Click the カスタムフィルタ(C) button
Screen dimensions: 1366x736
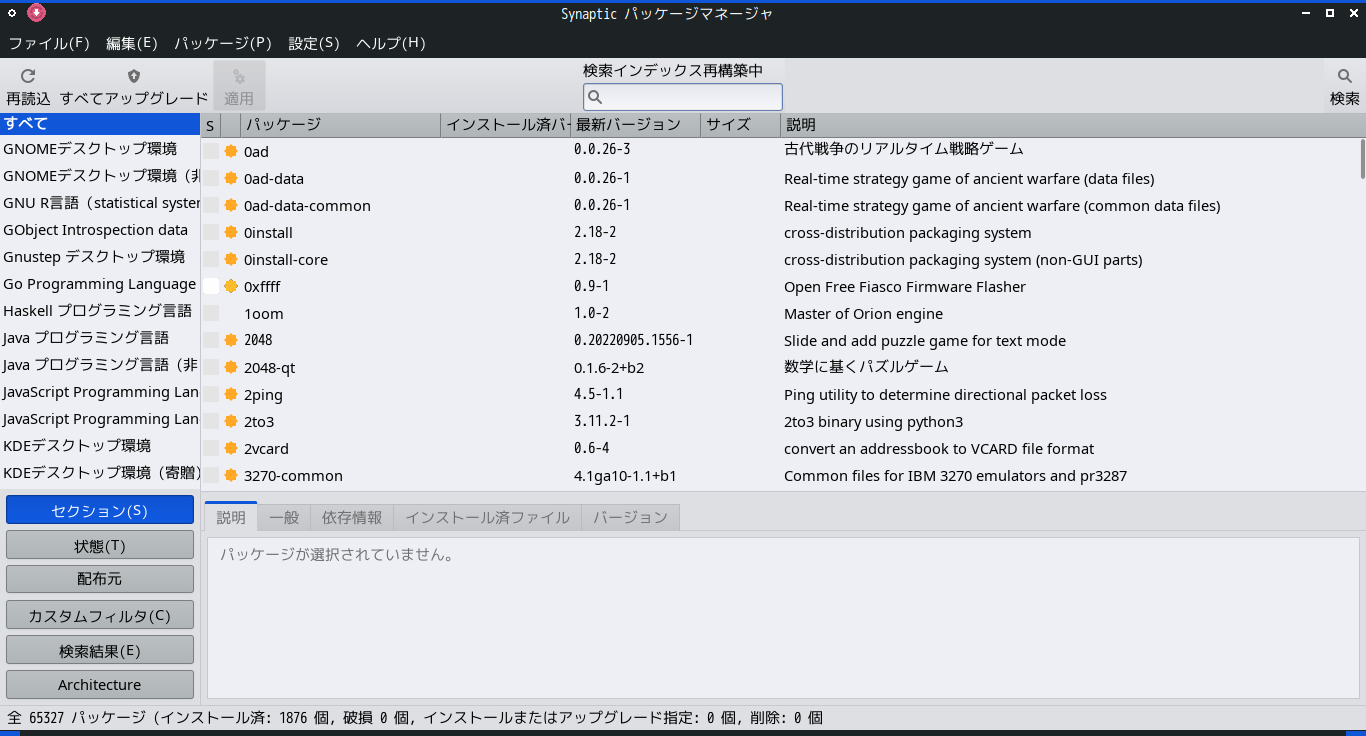tap(100, 615)
